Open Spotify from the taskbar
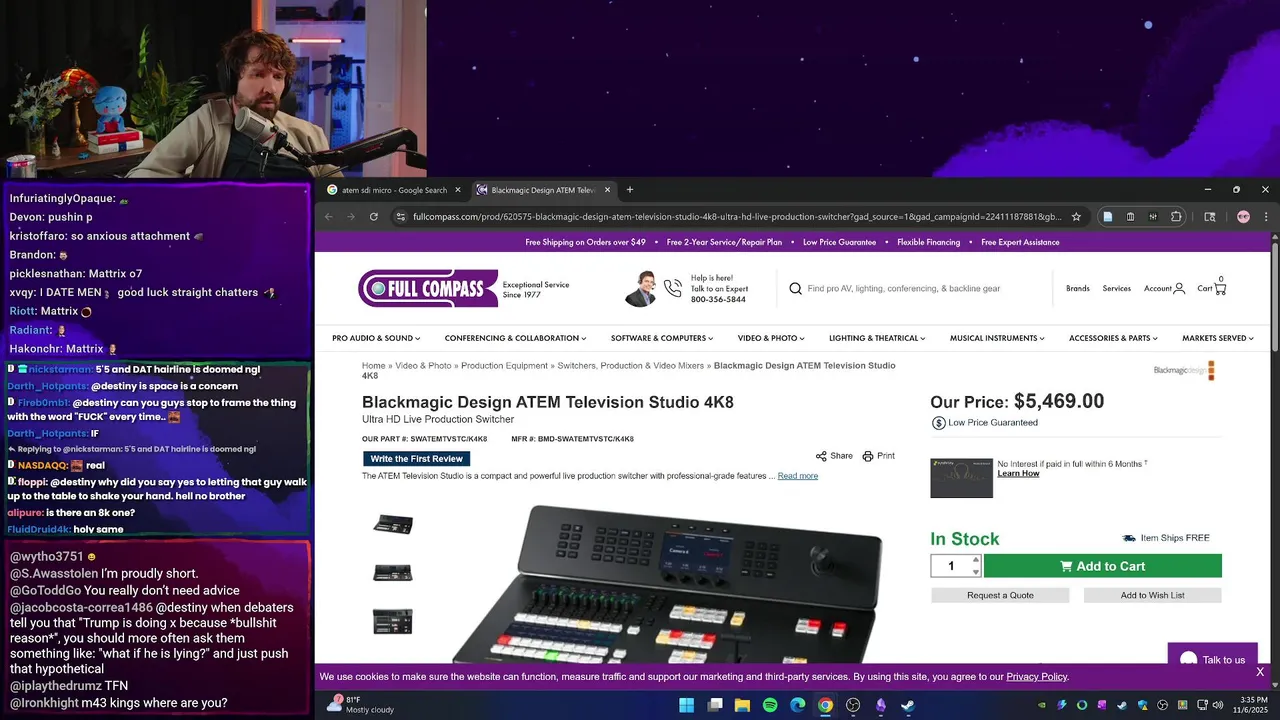Image resolution: width=1280 pixels, height=720 pixels. (770, 705)
